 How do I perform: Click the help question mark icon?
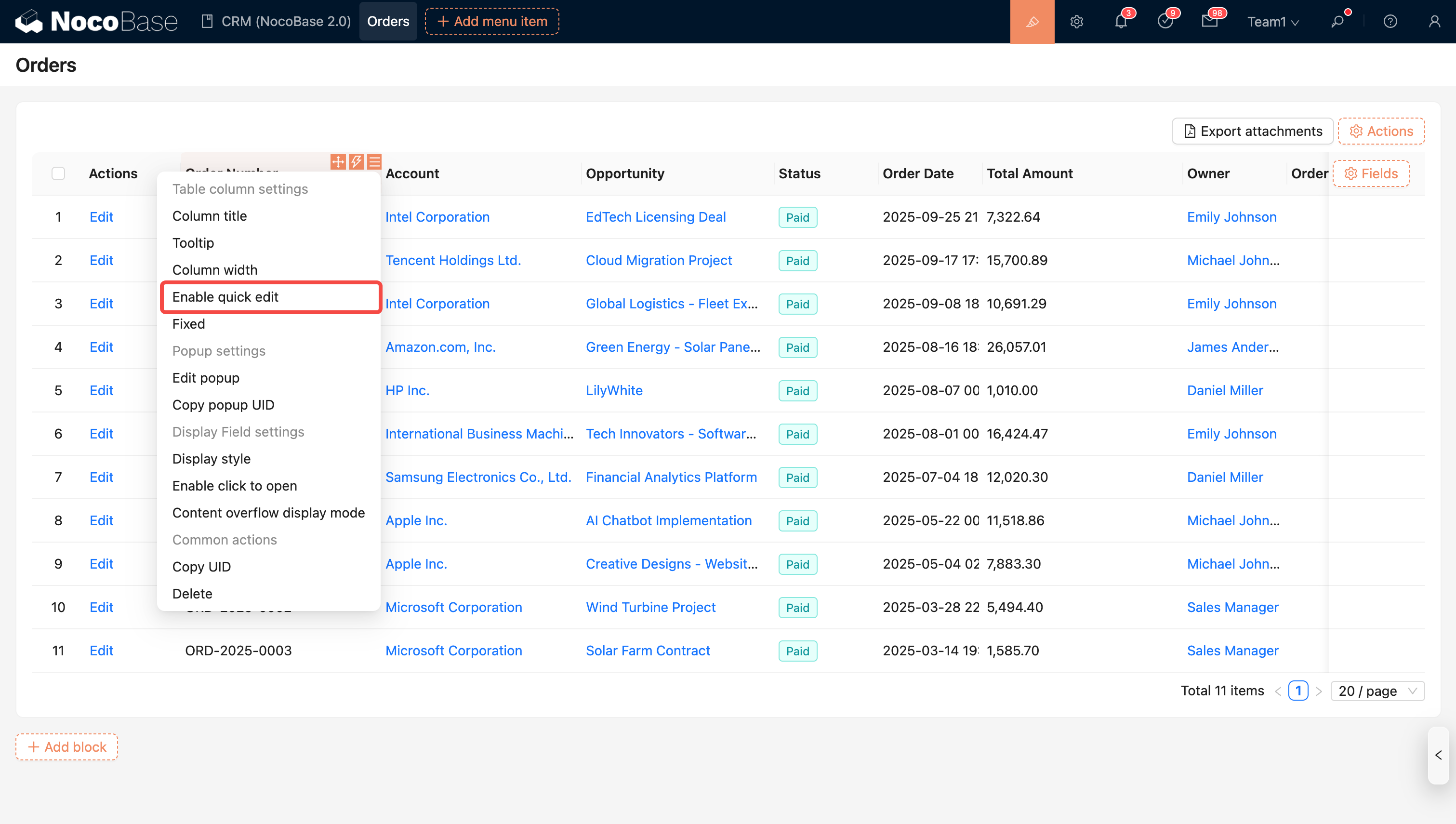click(x=1390, y=22)
